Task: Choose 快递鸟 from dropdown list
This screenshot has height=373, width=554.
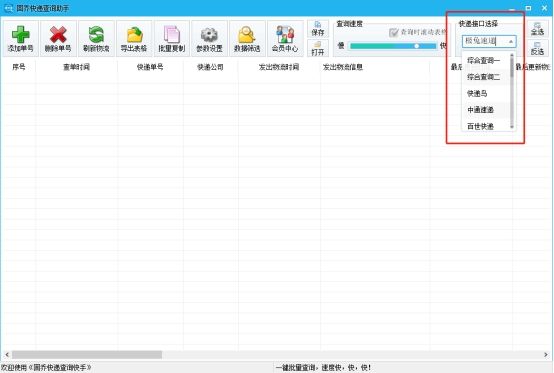Action: (x=486, y=93)
